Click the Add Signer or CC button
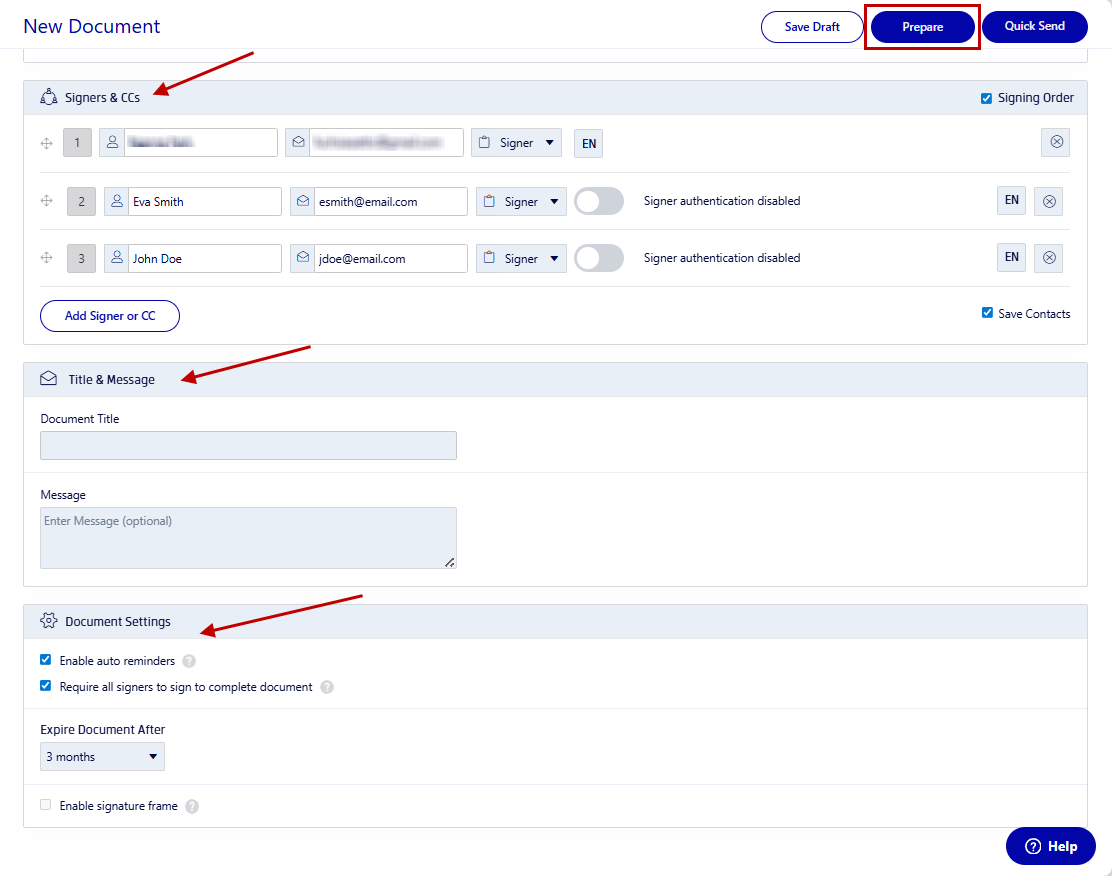This screenshot has width=1112, height=876. pyautogui.click(x=109, y=315)
